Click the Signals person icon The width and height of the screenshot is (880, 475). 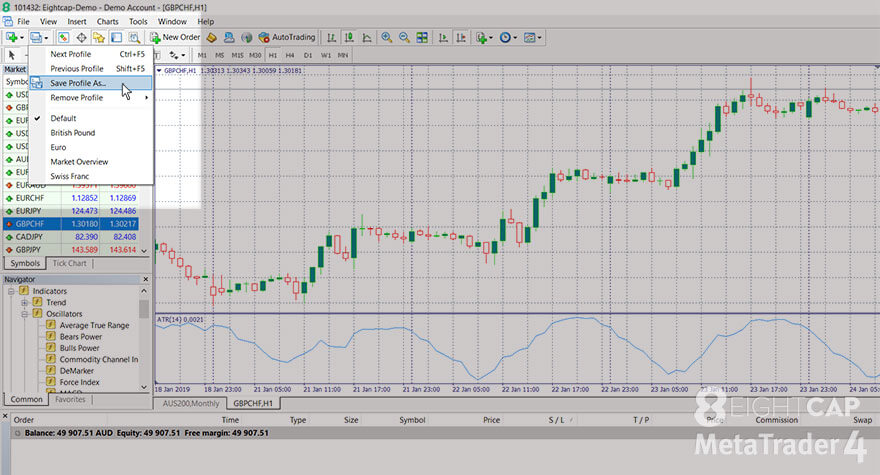tap(229, 38)
